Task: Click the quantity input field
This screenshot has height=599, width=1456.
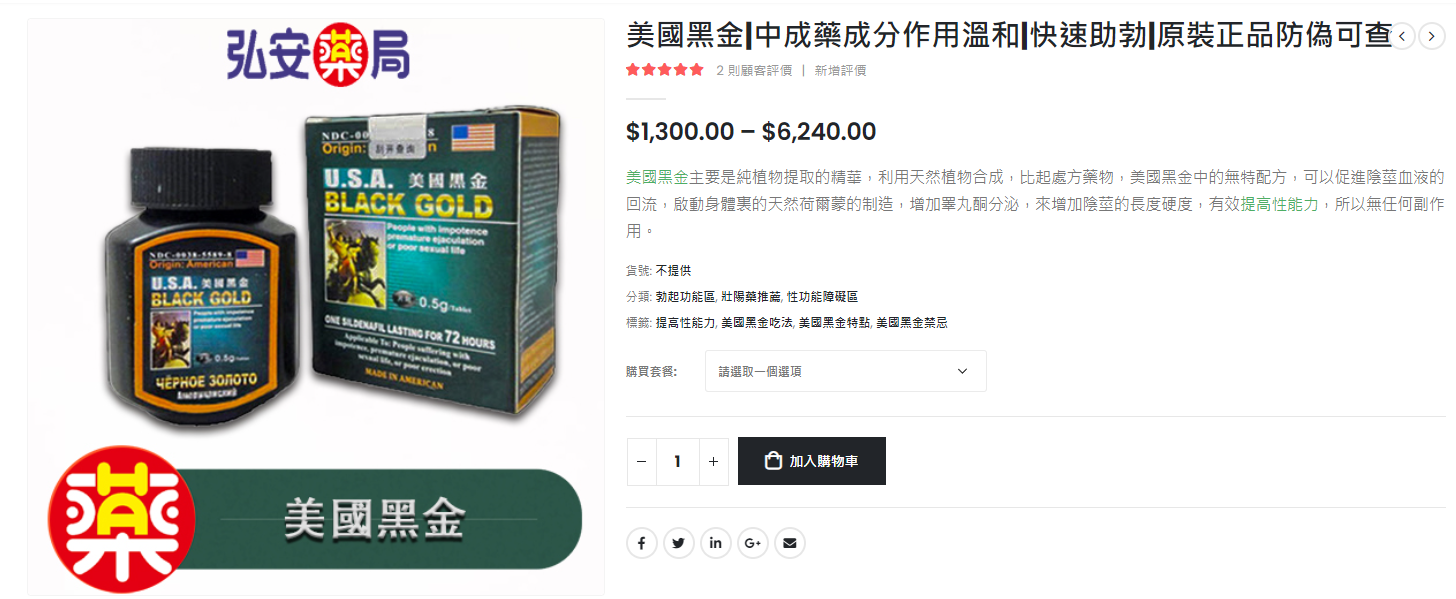Action: click(678, 462)
